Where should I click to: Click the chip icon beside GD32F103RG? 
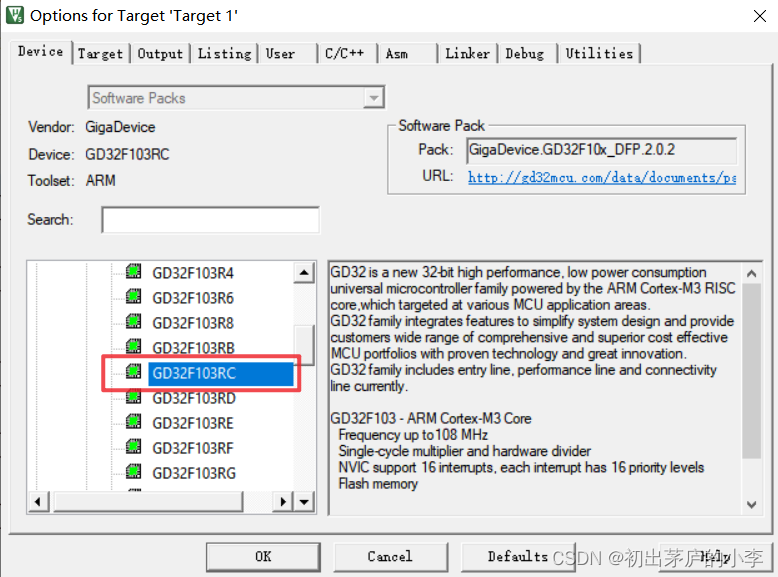pyautogui.click(x=133, y=471)
